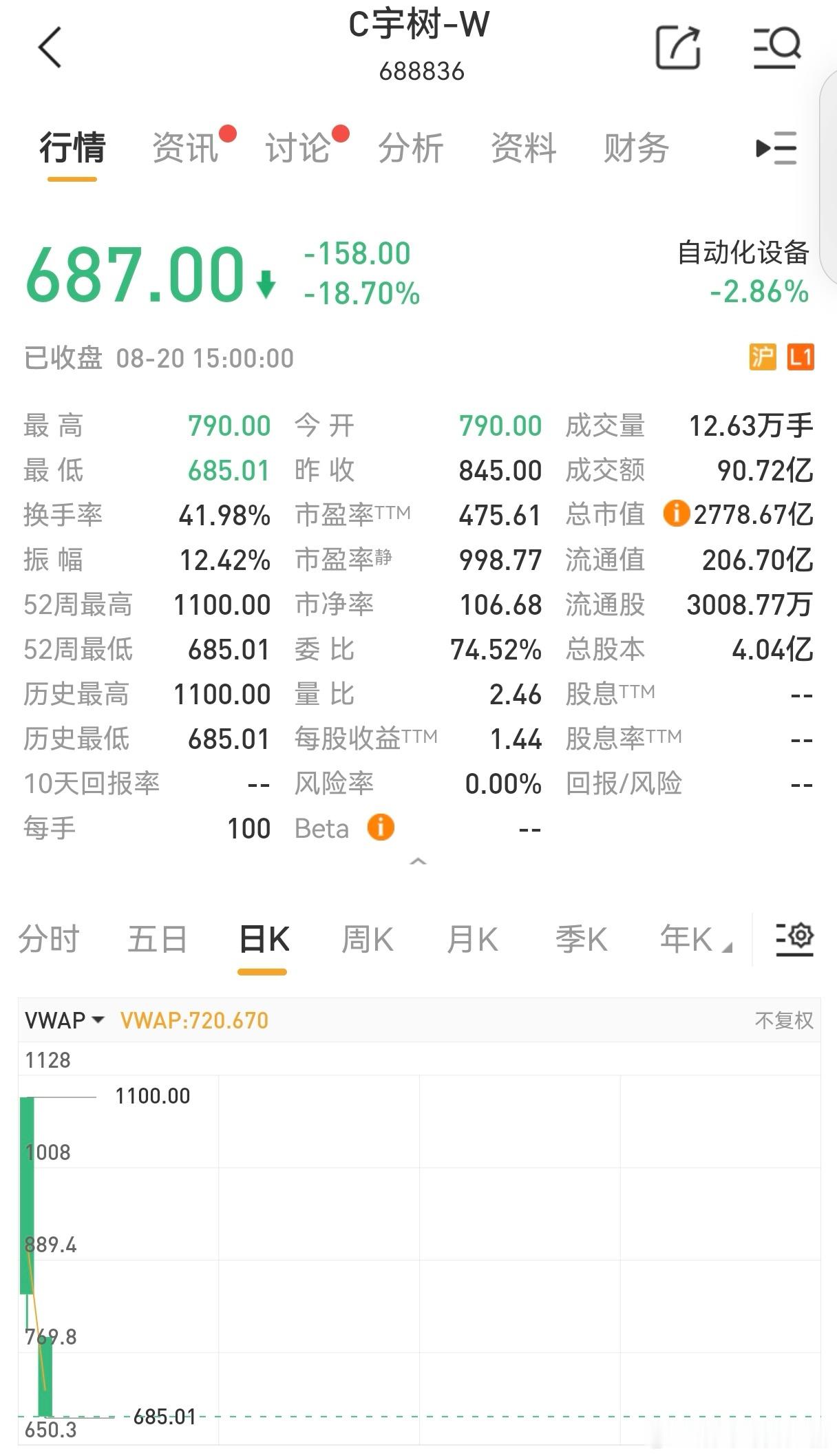Tap the 市盈率静 value 998.77
Screen dimensions: 837x1456
click(x=500, y=560)
